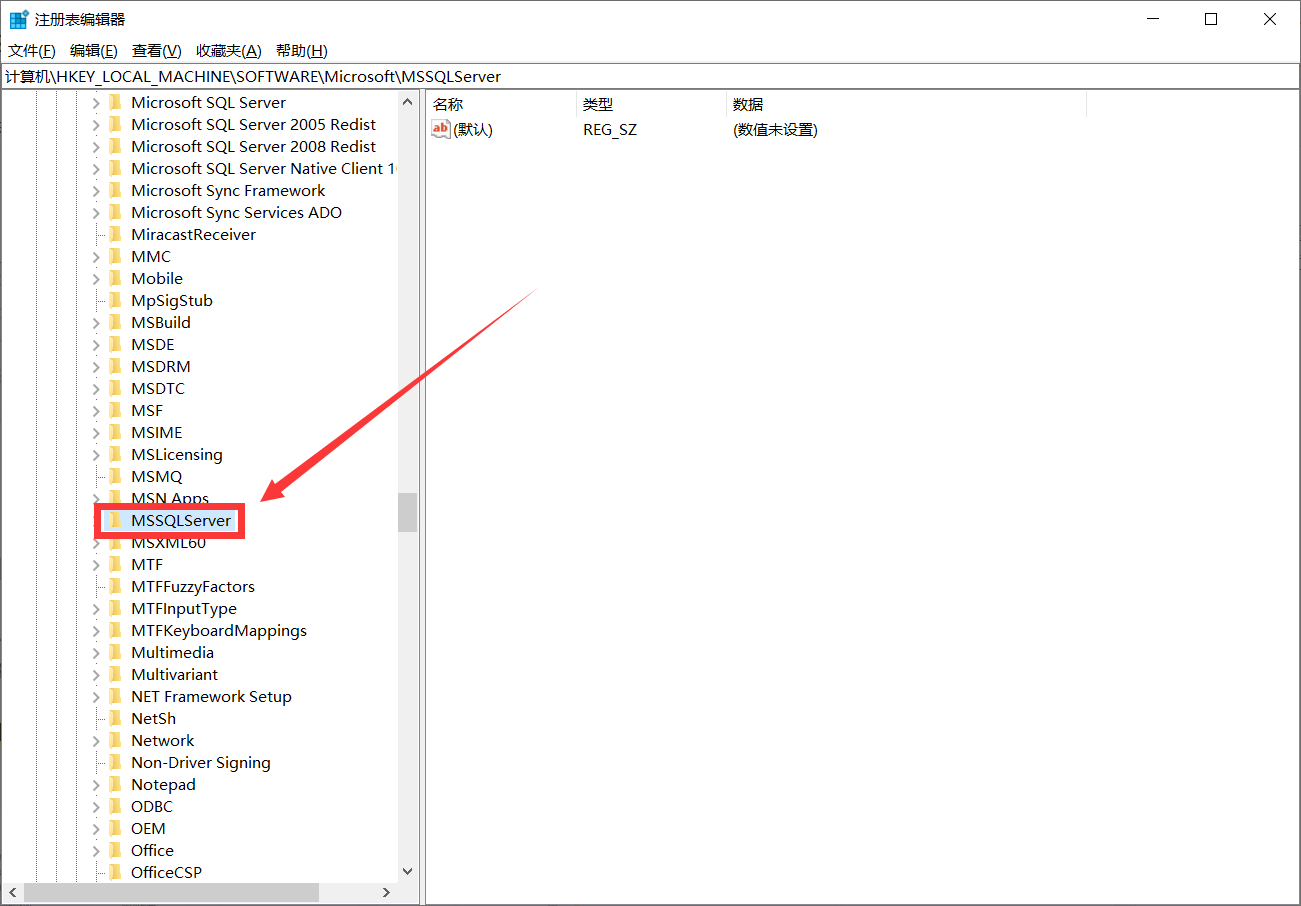Expand the MSBuild key
Screen dimensions: 1301x906
pos(97,323)
